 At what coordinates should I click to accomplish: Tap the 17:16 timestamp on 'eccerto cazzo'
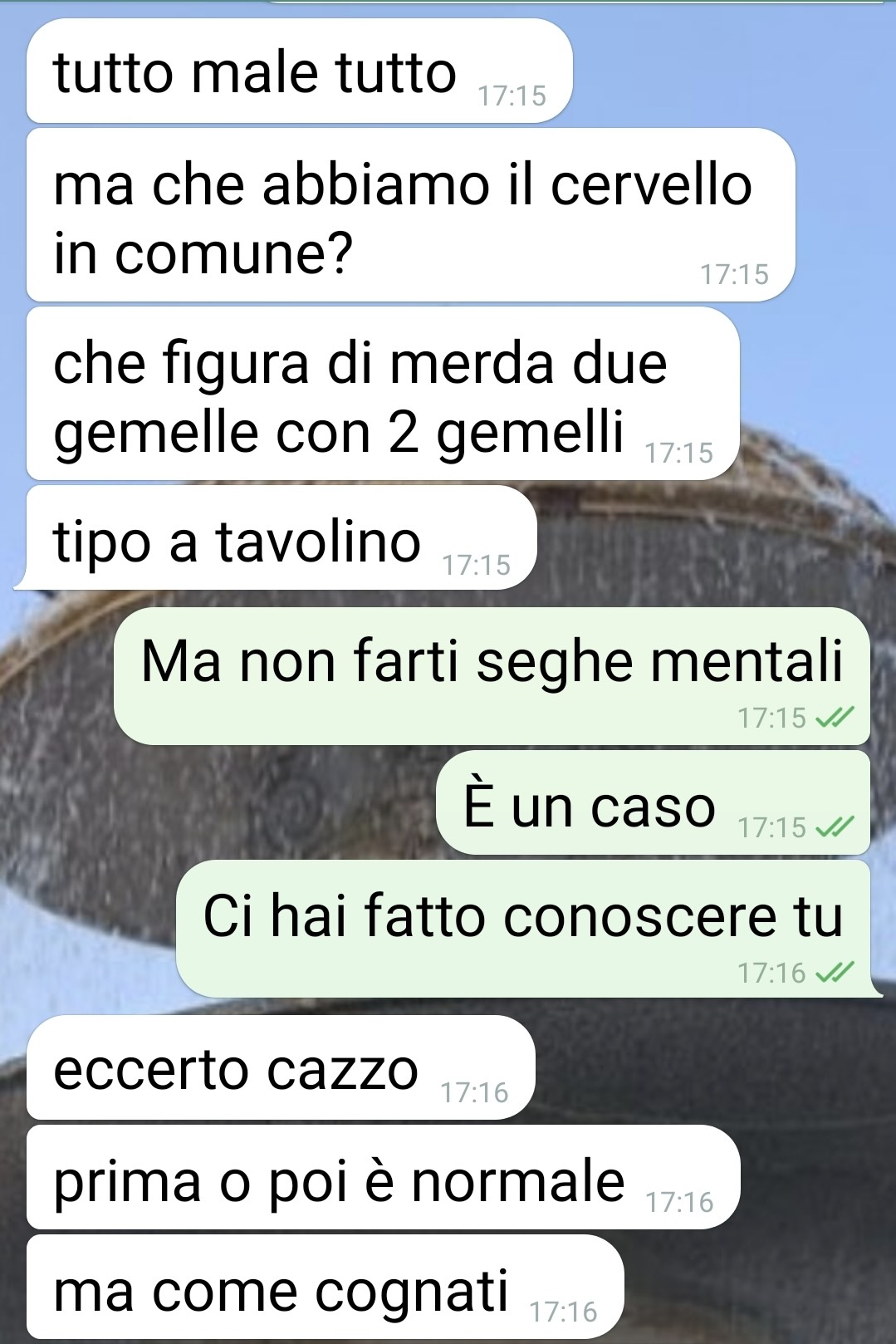coord(475,1093)
